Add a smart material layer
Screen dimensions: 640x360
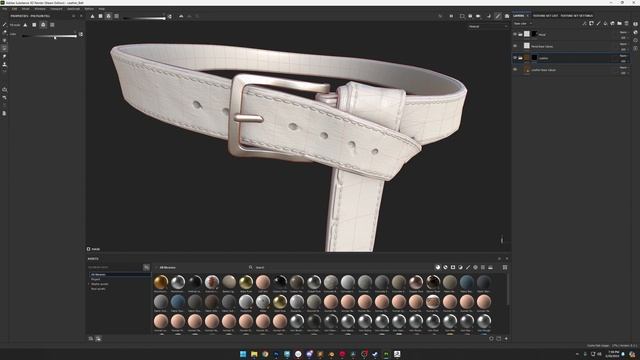[x=612, y=24]
